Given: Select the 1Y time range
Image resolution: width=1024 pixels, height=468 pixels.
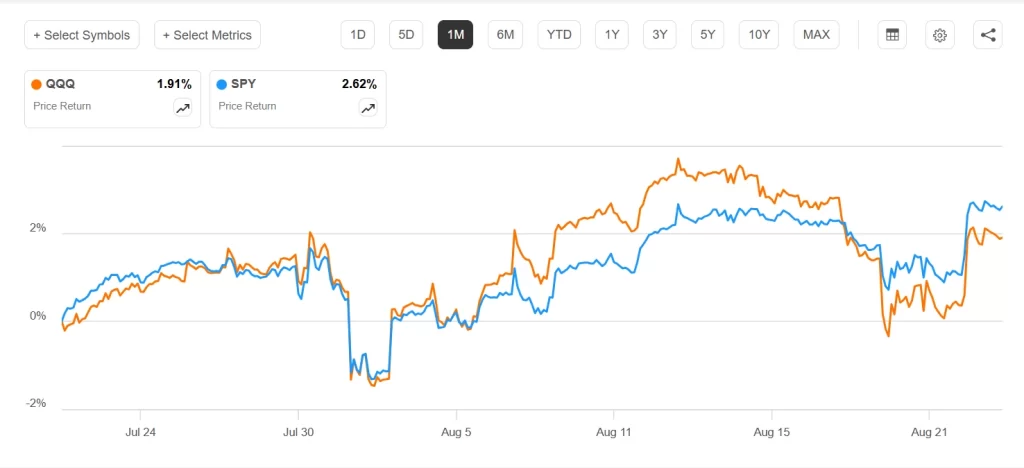Looking at the screenshot, I should 611,35.
